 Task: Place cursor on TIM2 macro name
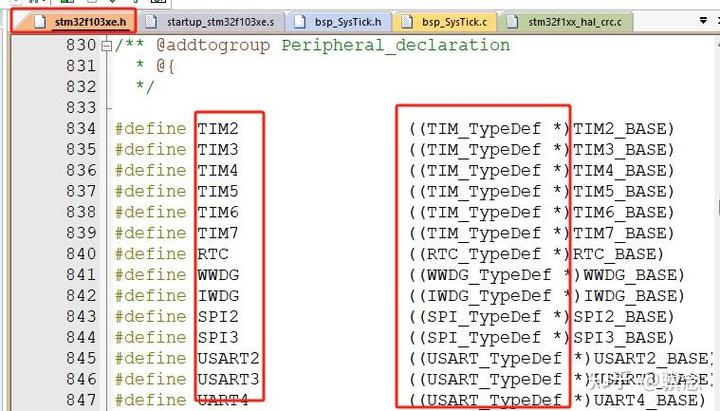click(218, 129)
